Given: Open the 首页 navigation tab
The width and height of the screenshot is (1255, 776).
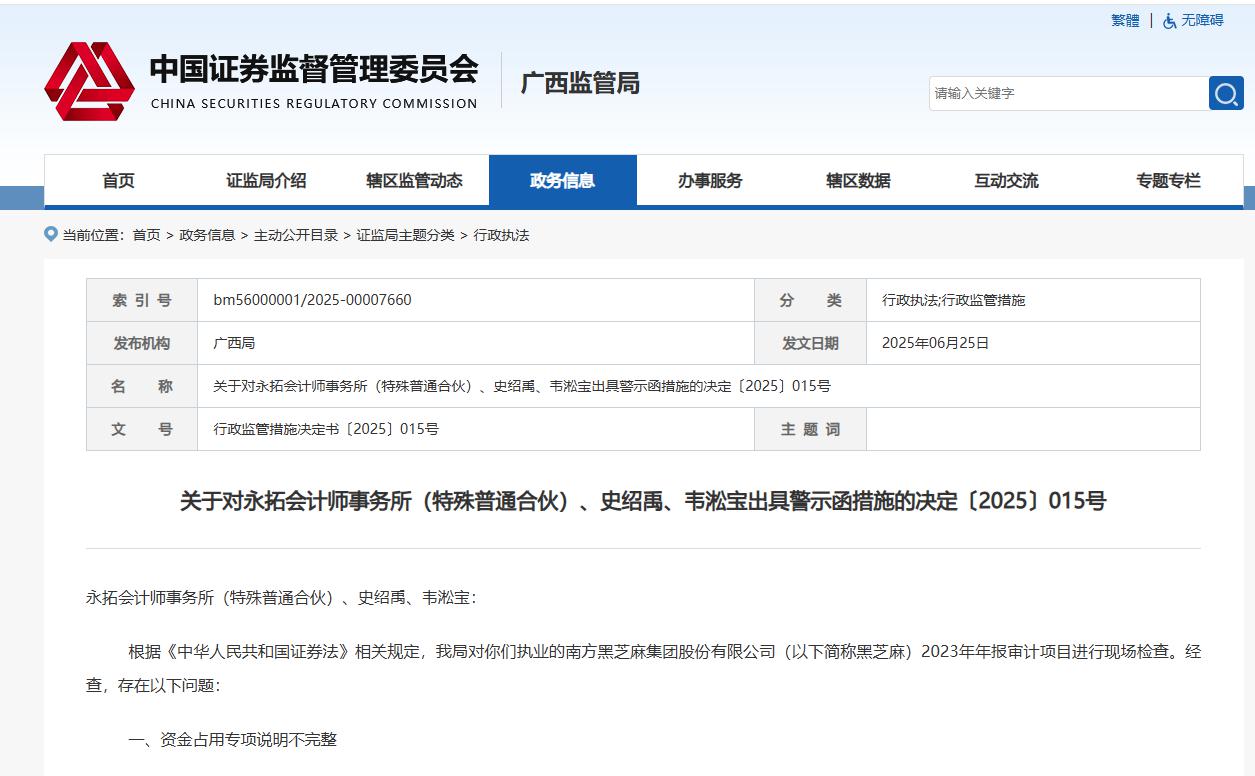Looking at the screenshot, I should 118,181.
